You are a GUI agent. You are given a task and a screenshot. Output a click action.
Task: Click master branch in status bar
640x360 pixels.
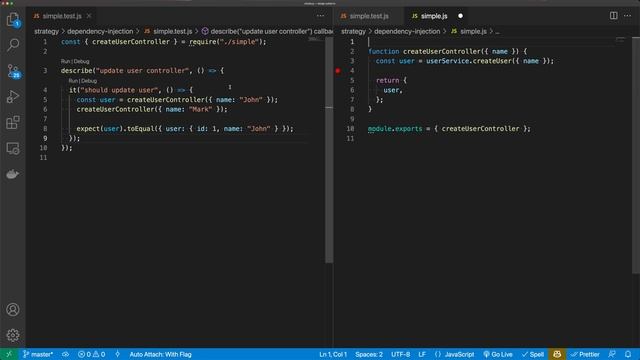[38, 354]
